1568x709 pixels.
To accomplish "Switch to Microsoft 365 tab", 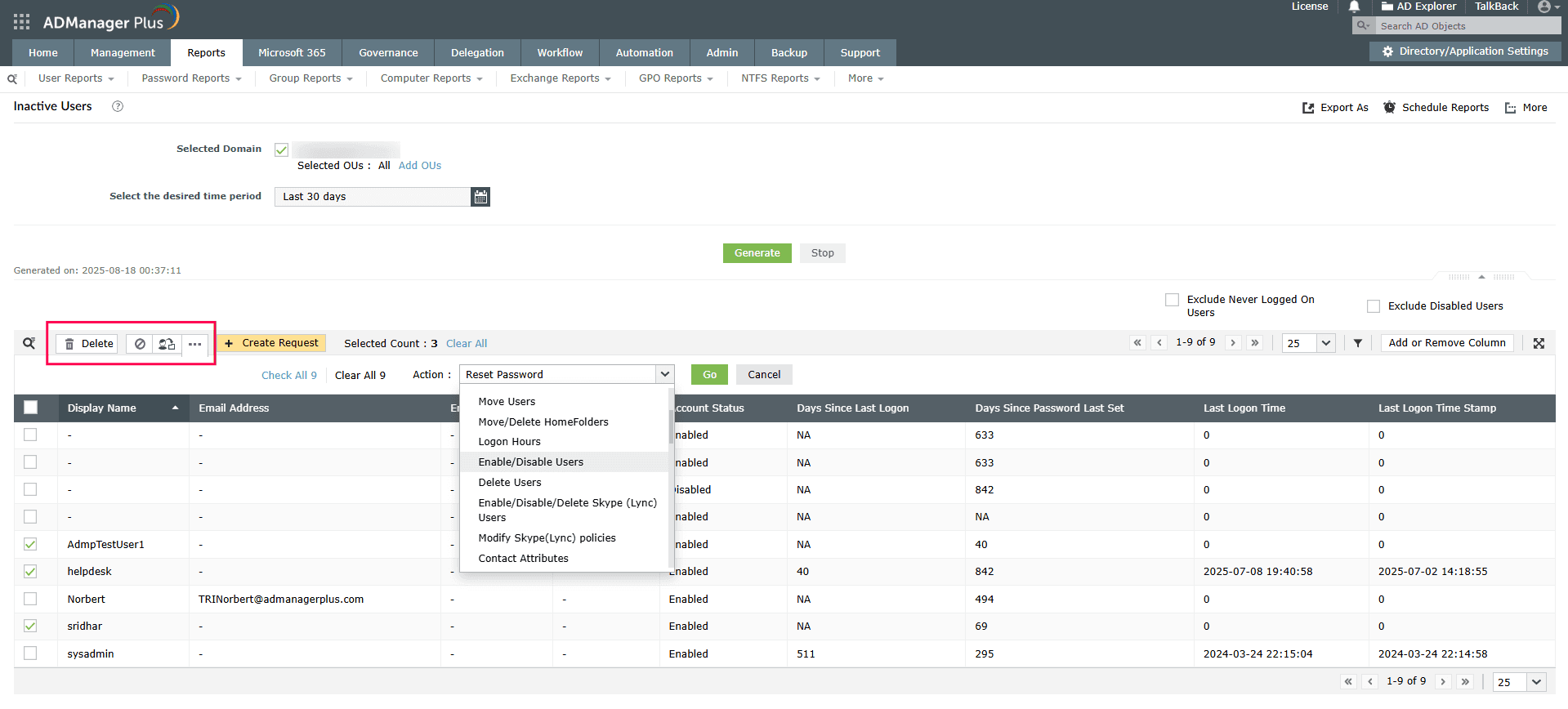I will click(x=292, y=52).
